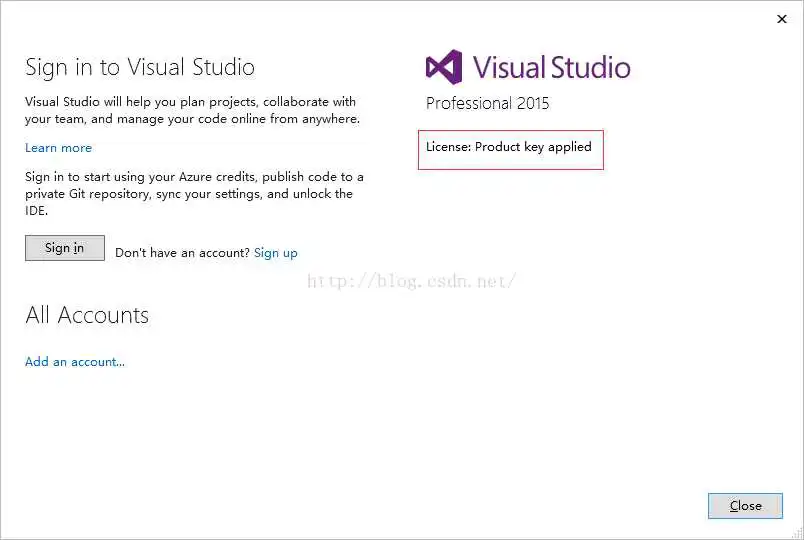Screen dimensions: 804x540
Task: Click the 'License:' label
Action: [x=448, y=147]
